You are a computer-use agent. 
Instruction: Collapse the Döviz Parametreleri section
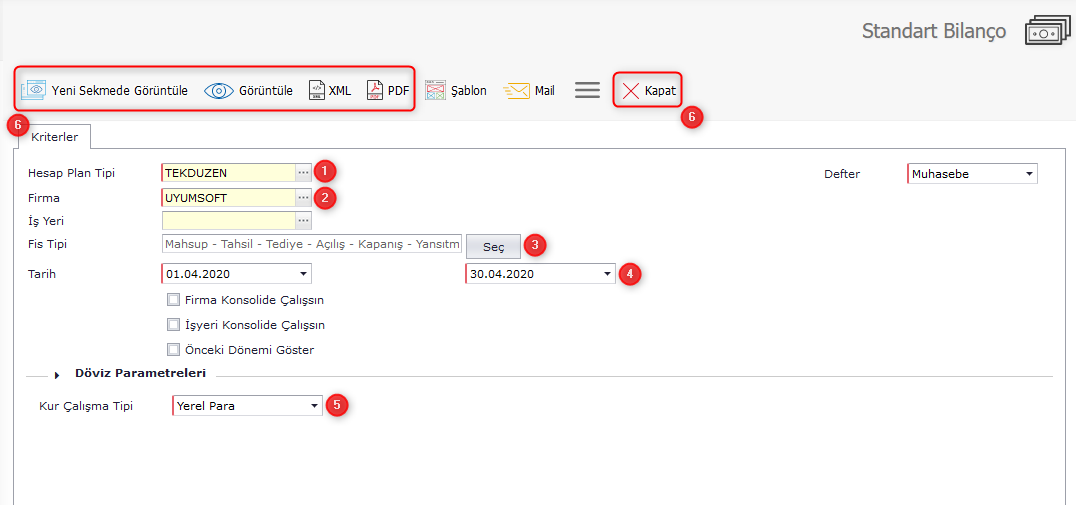(x=58, y=374)
